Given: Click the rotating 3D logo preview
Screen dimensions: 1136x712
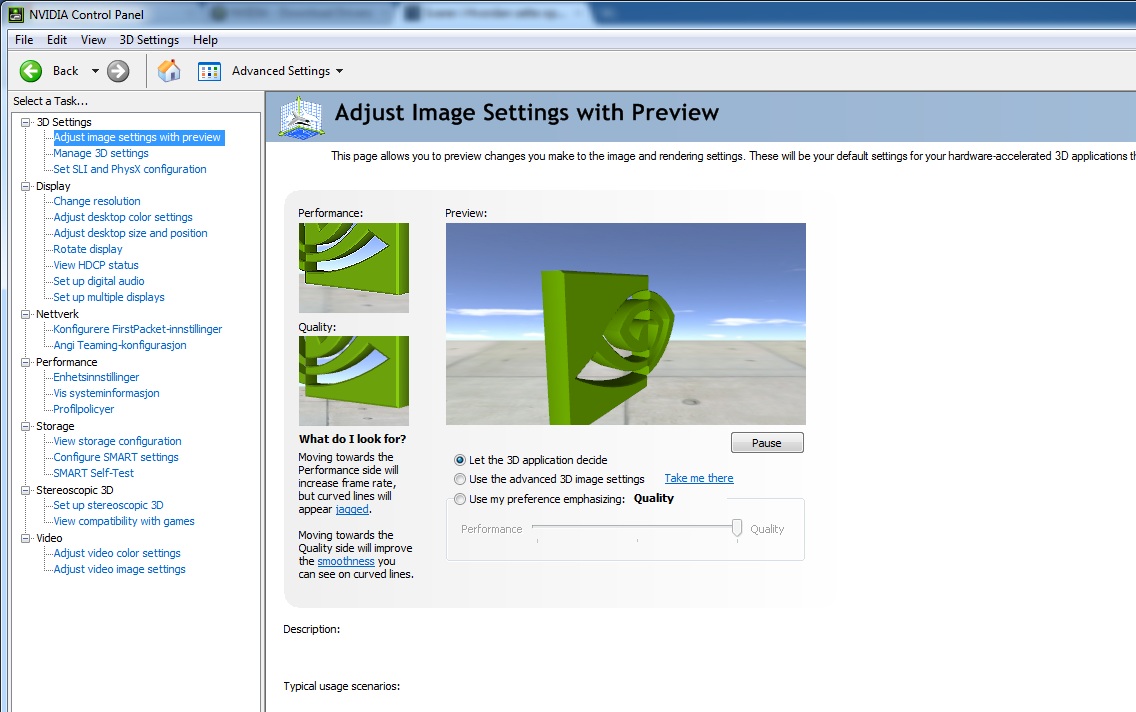Looking at the screenshot, I should pos(625,324).
